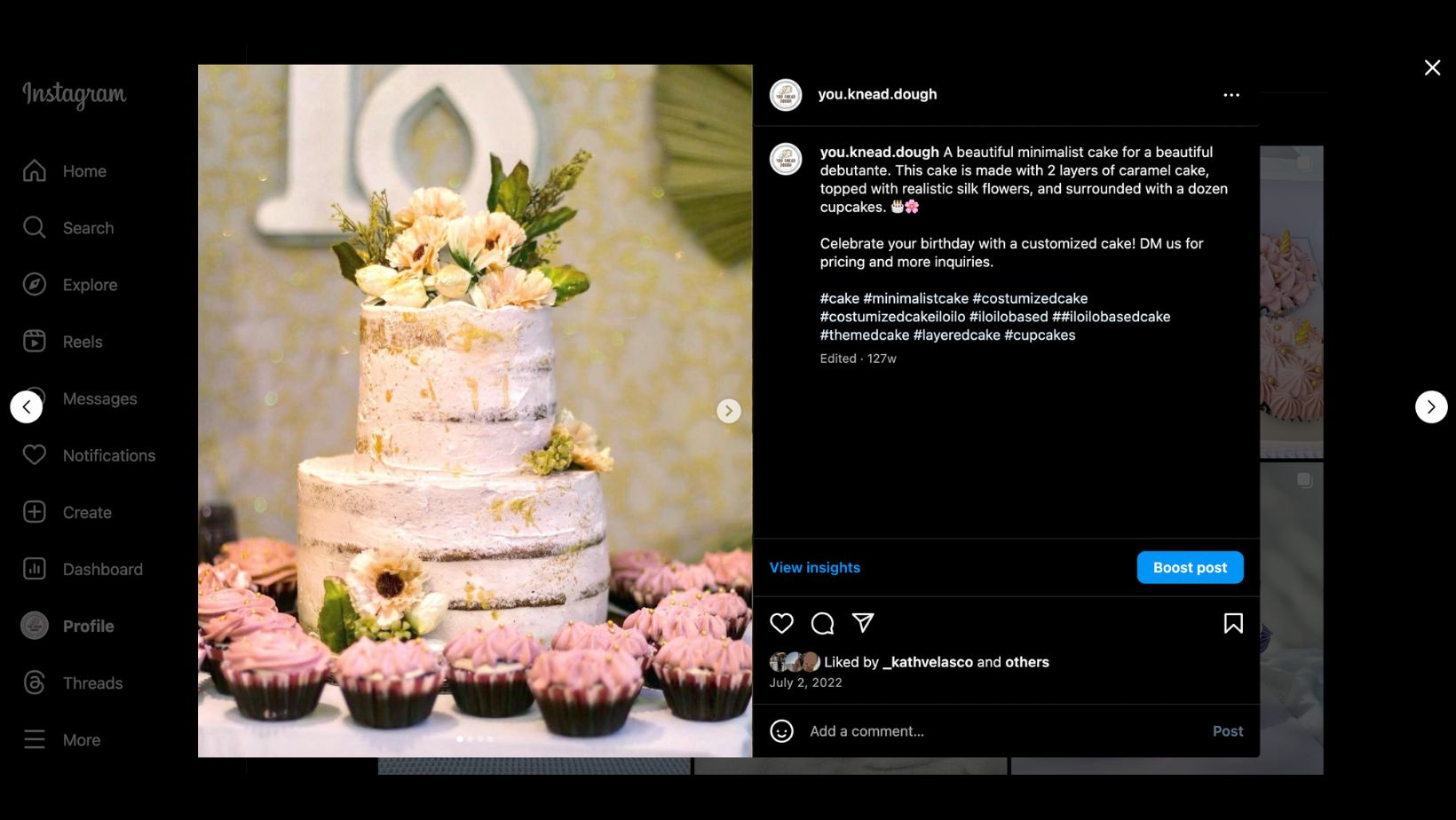Select the More menu label

[81, 739]
